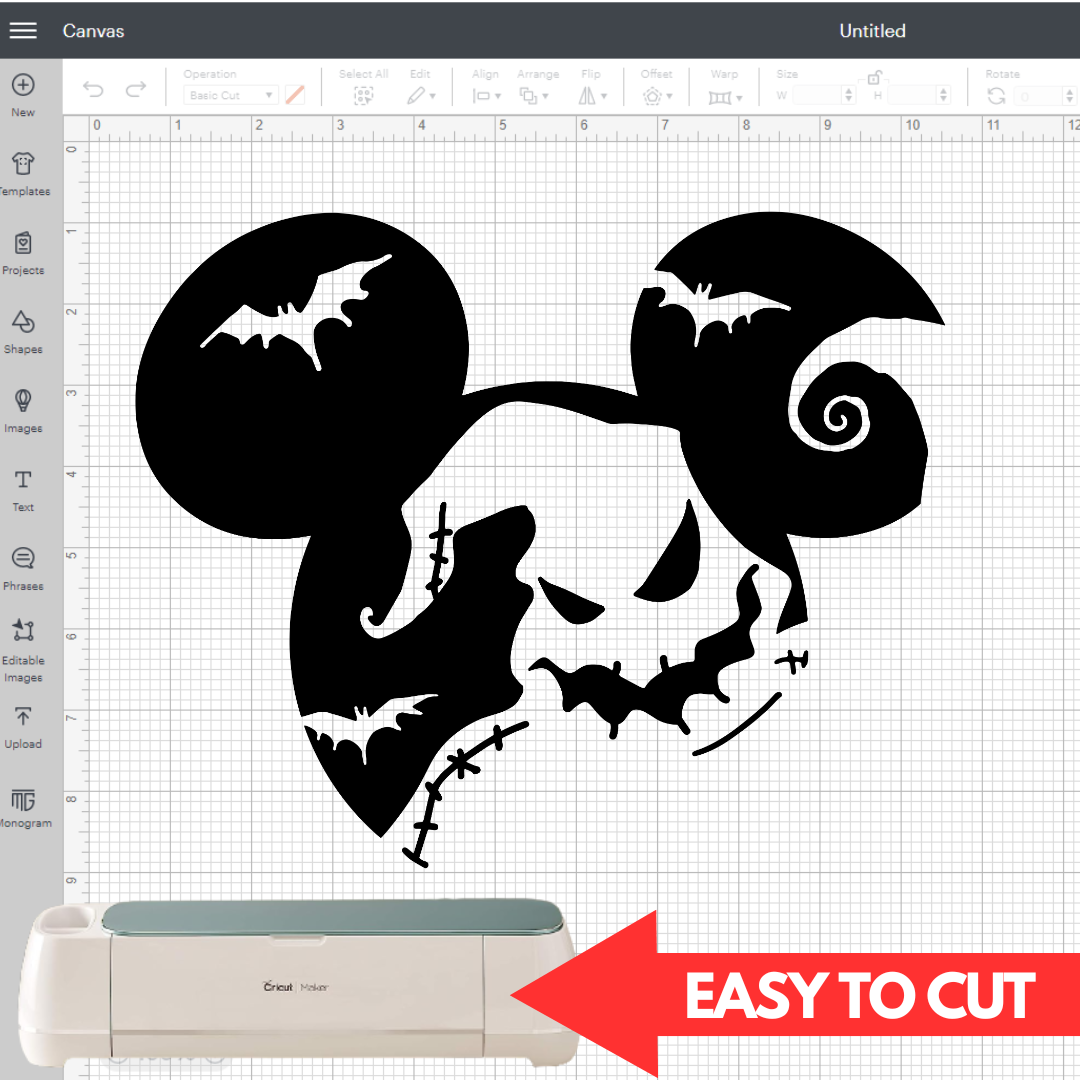Click the Undo arrow

click(x=93, y=90)
